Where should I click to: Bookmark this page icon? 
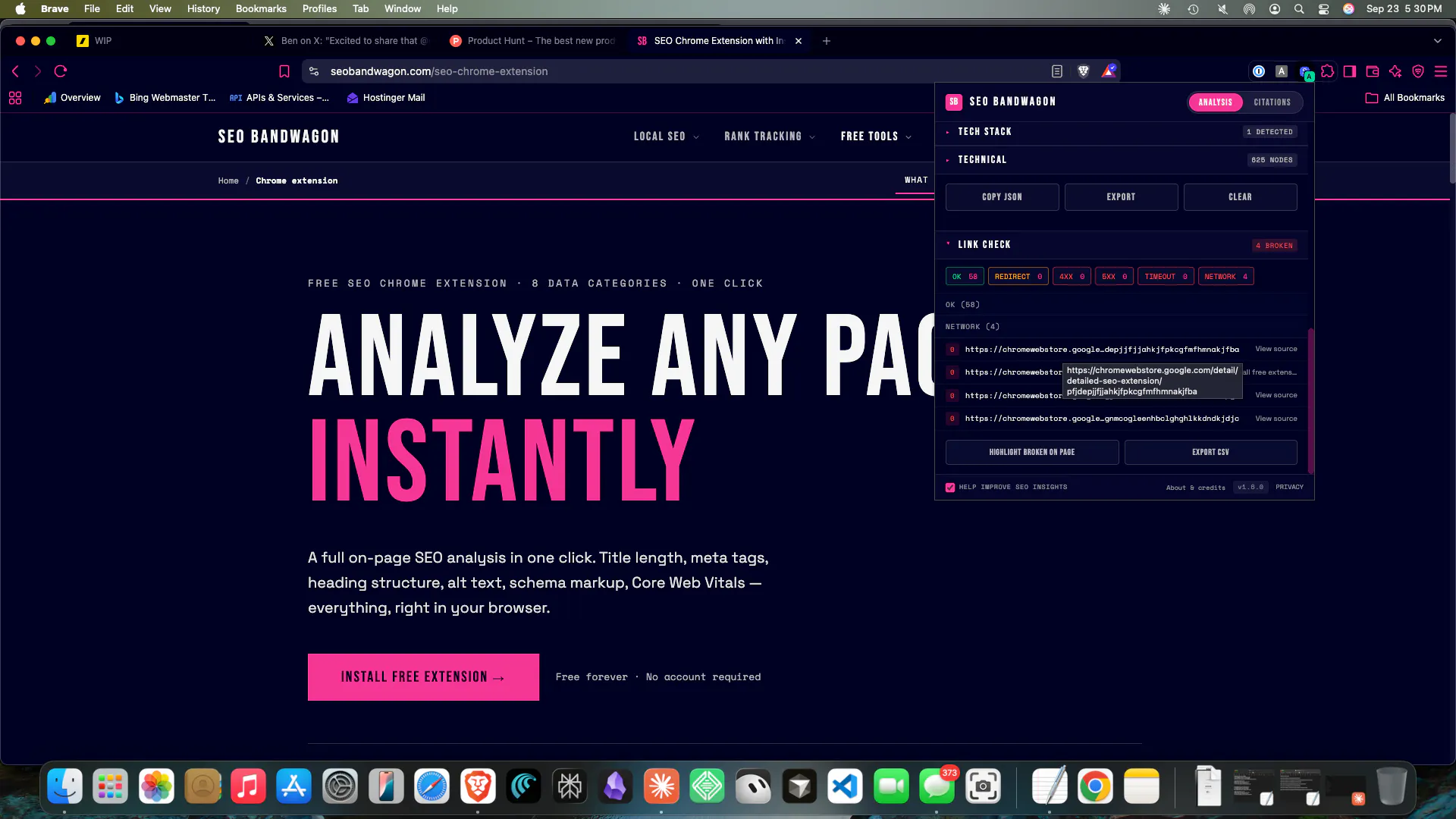(284, 71)
